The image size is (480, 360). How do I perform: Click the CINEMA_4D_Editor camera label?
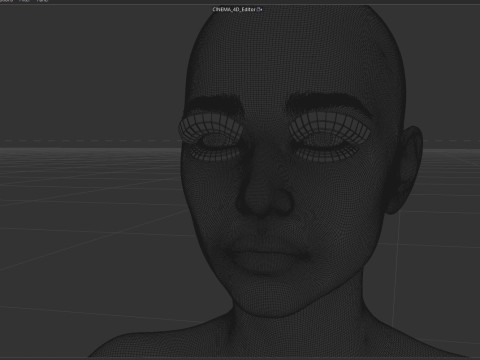(234, 9)
